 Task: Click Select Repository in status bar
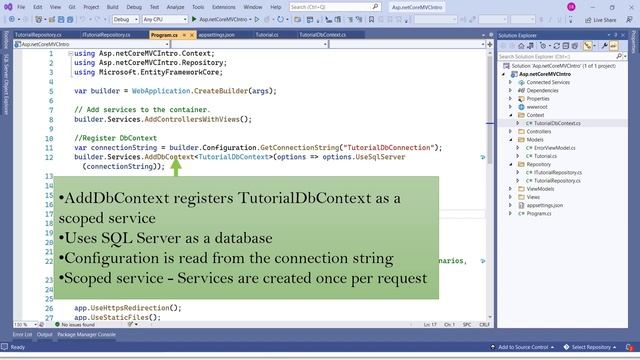[x=590, y=347]
